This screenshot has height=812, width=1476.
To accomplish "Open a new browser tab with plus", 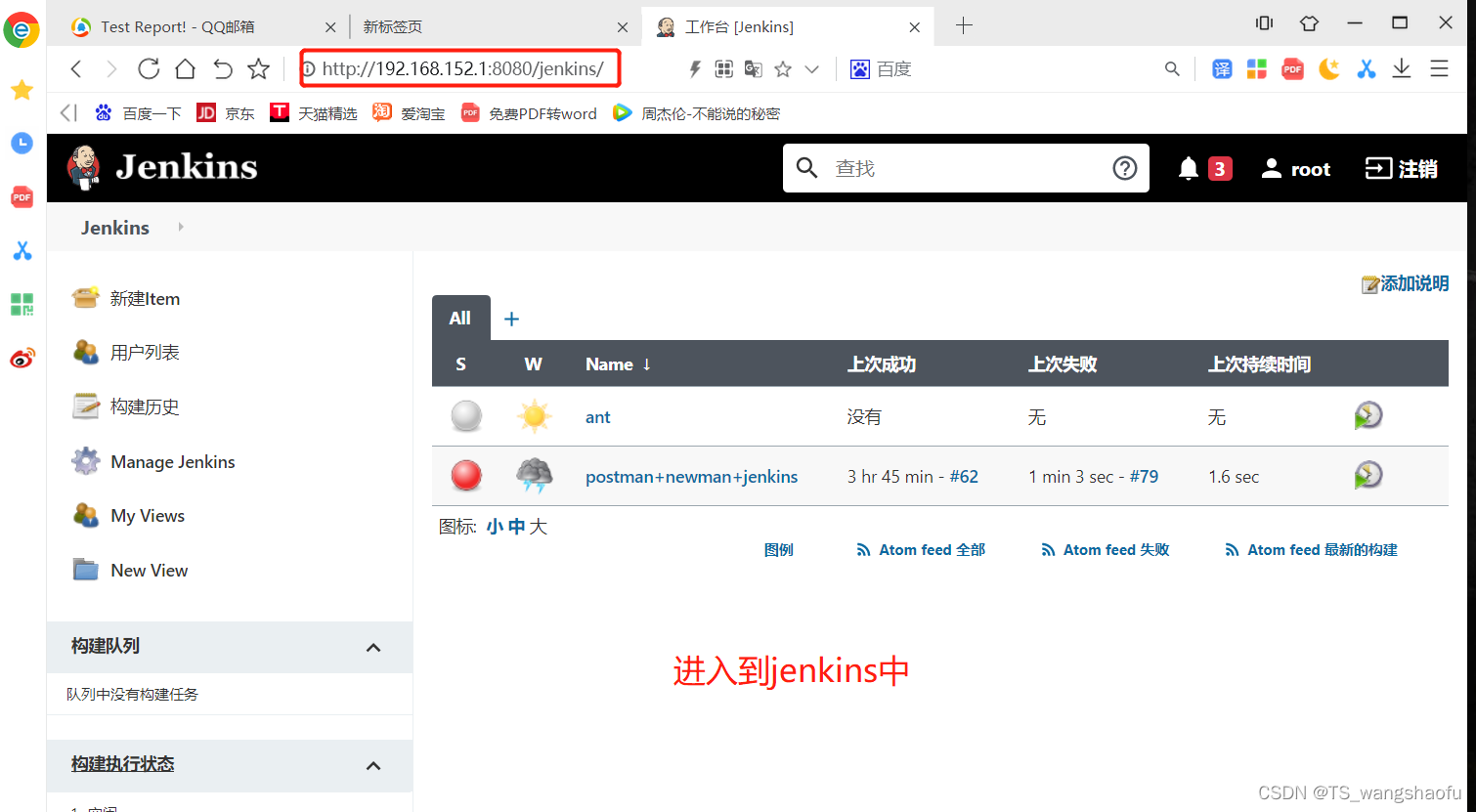I will [964, 26].
